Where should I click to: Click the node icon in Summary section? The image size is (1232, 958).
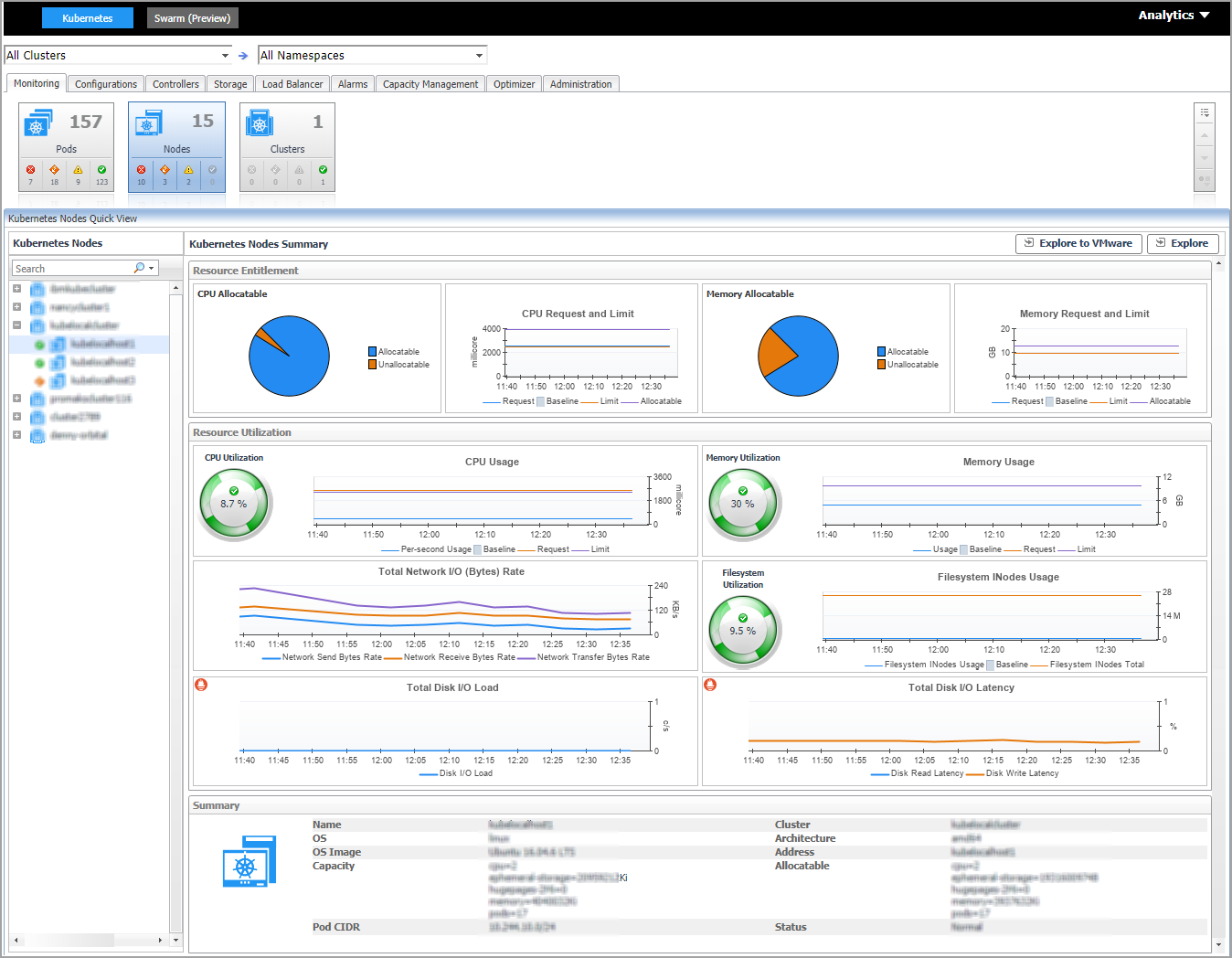pyautogui.click(x=249, y=861)
